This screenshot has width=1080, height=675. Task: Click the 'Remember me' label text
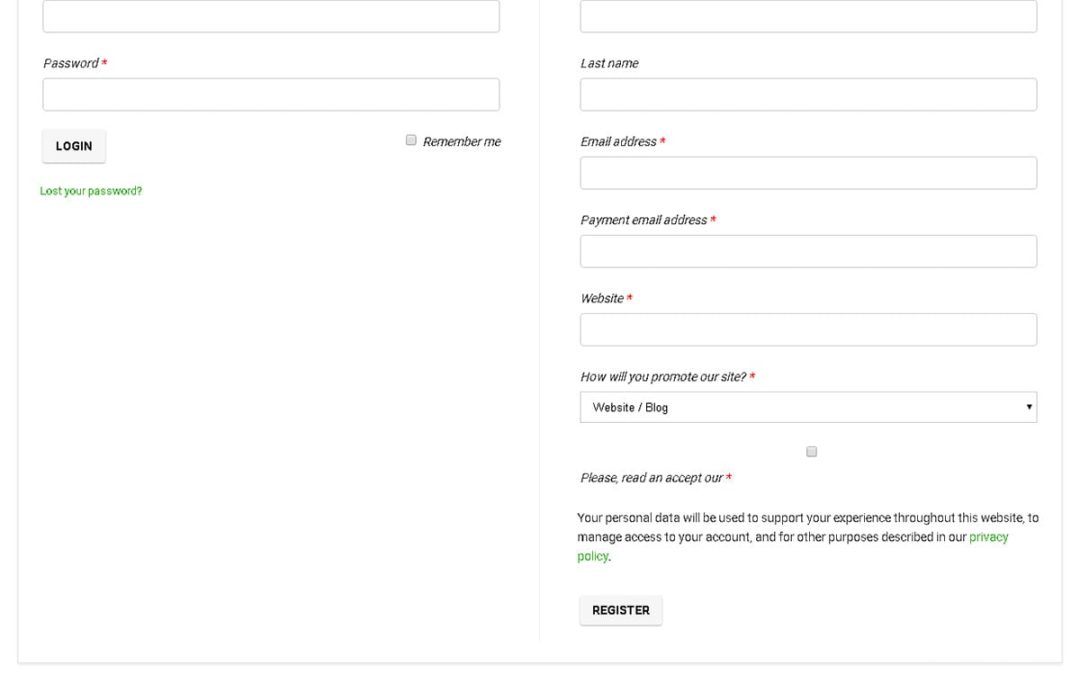click(x=461, y=142)
